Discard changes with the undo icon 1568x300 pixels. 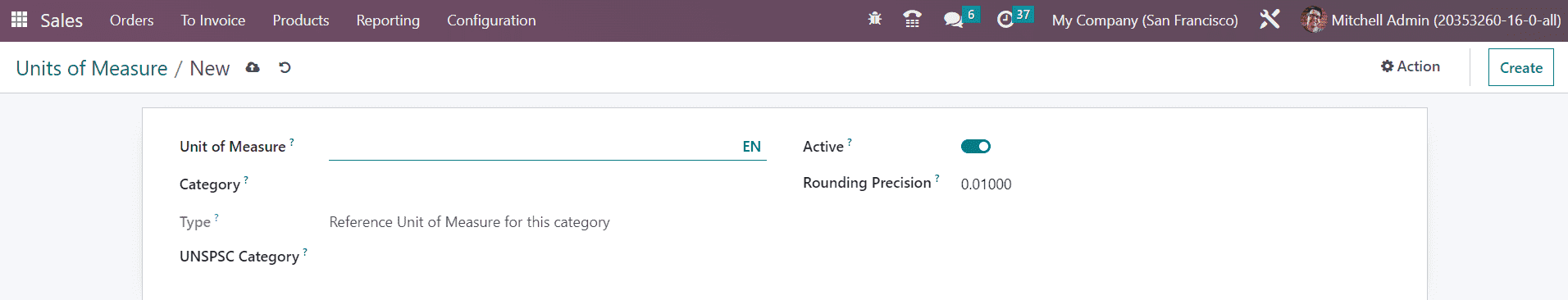click(x=285, y=67)
